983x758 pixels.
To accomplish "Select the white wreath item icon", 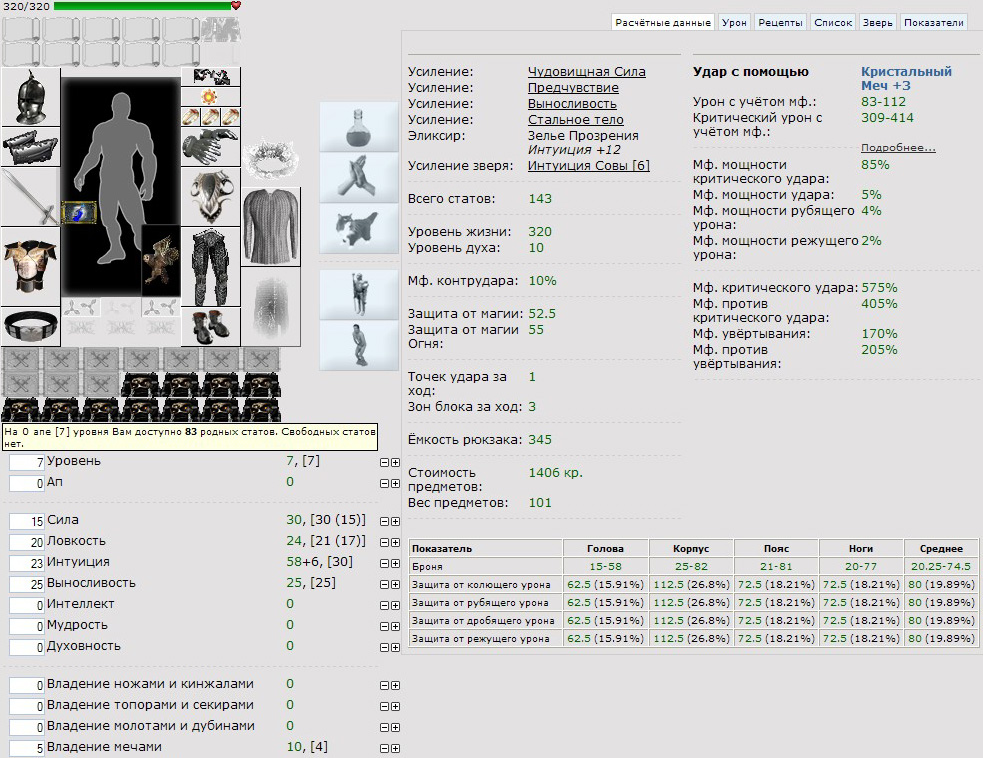I will (270, 159).
